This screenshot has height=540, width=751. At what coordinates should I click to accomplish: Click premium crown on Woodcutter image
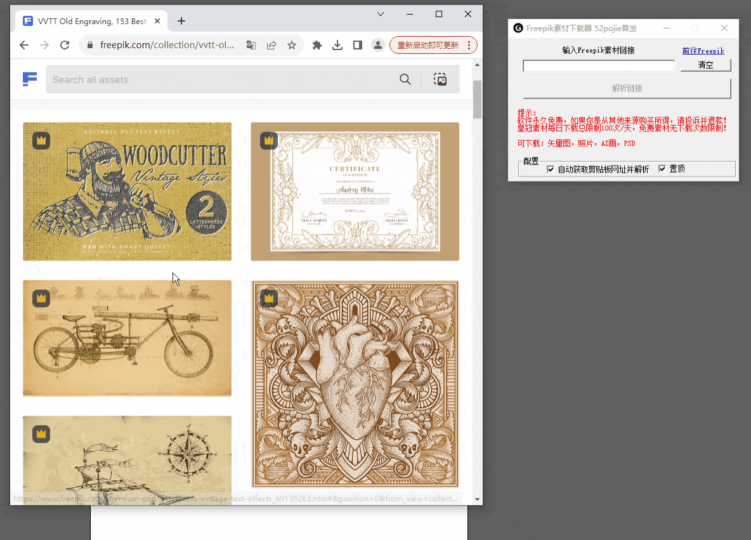coord(41,140)
